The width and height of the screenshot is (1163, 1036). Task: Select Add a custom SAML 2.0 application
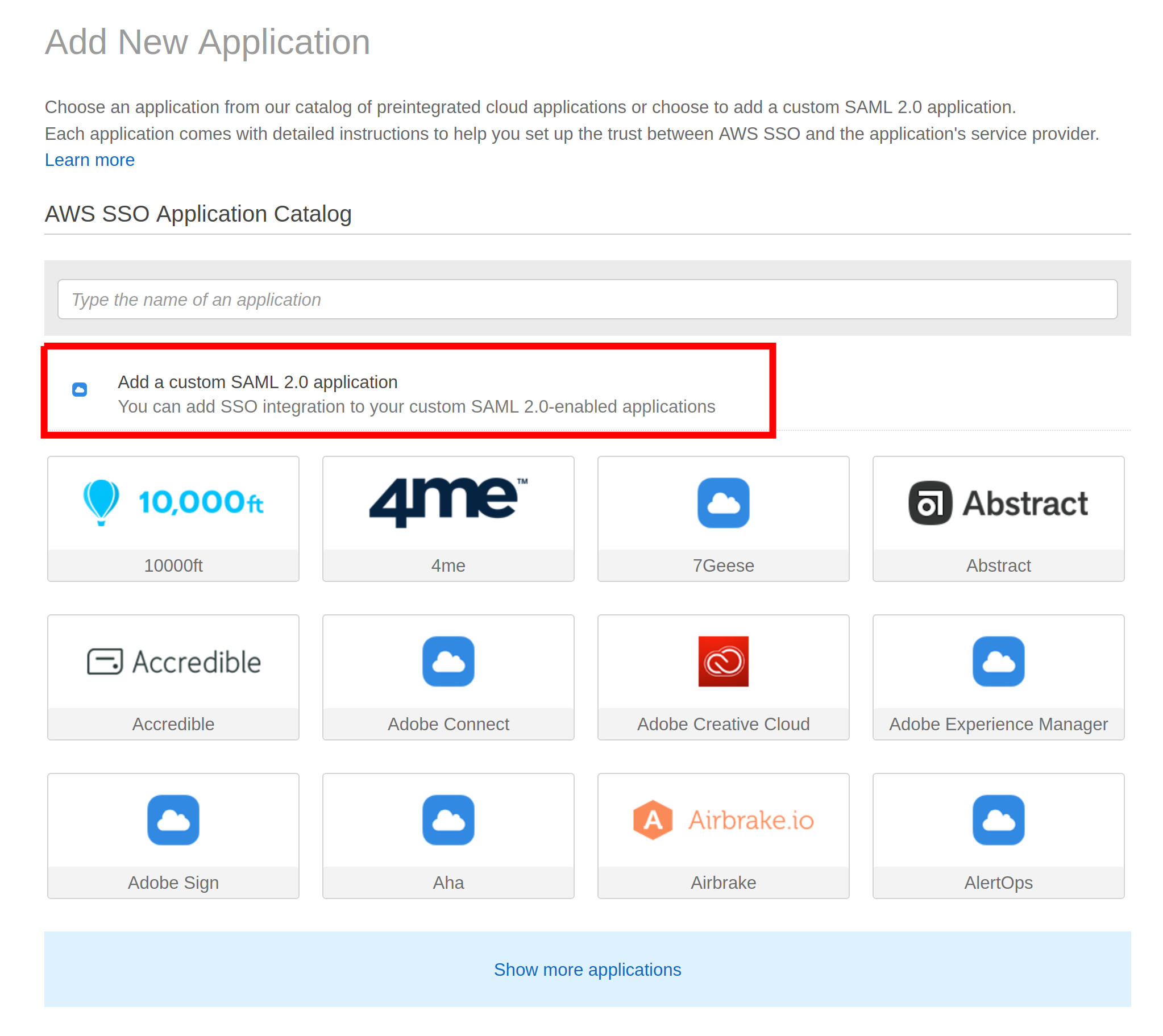pyautogui.click(x=257, y=382)
